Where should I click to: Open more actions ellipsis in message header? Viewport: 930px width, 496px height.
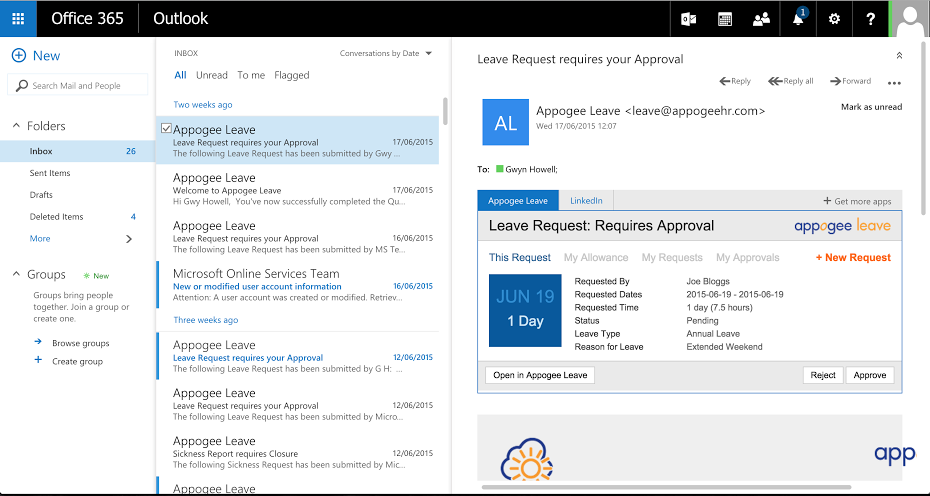[894, 82]
